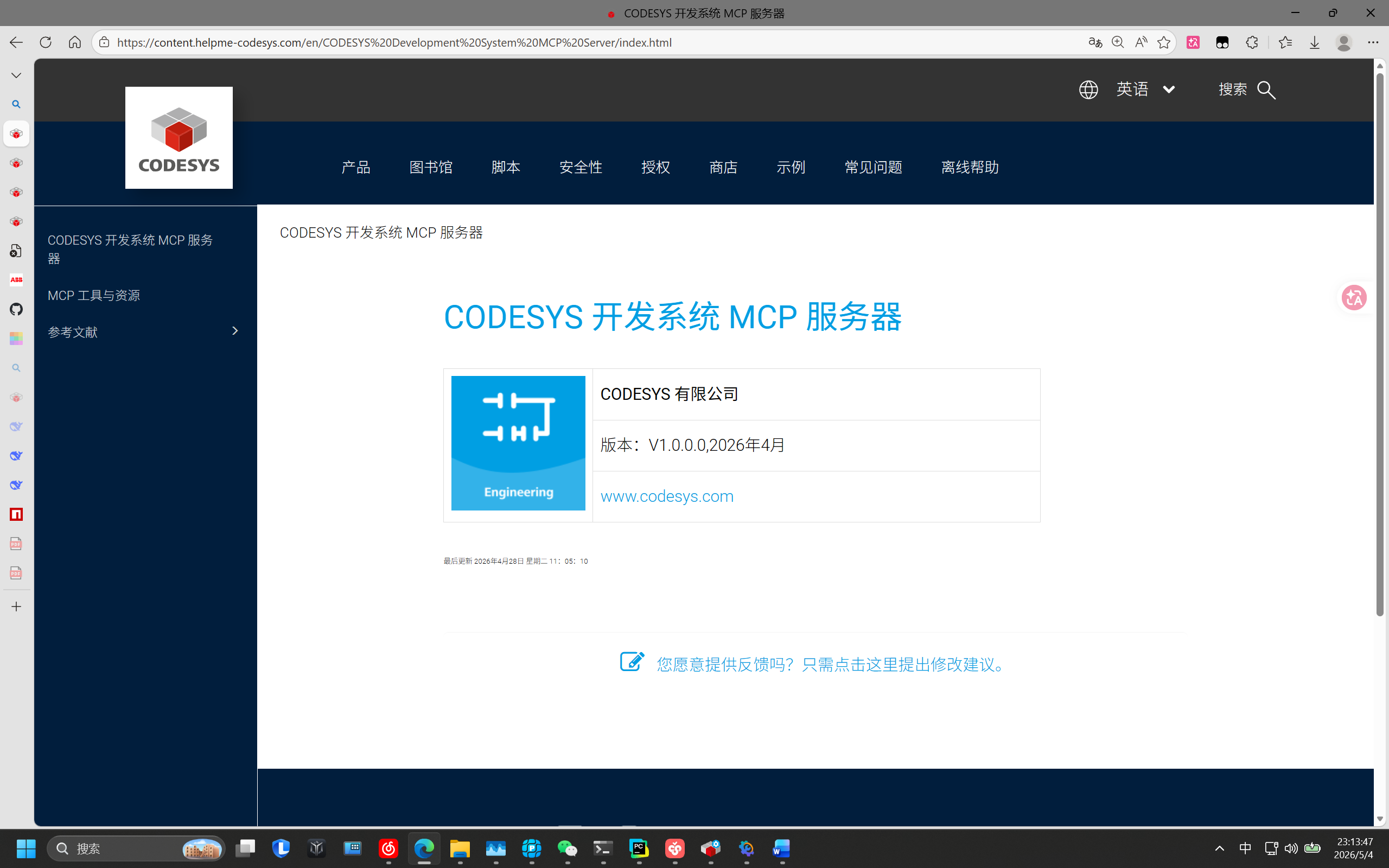Click the browser address bar URL

point(394,42)
